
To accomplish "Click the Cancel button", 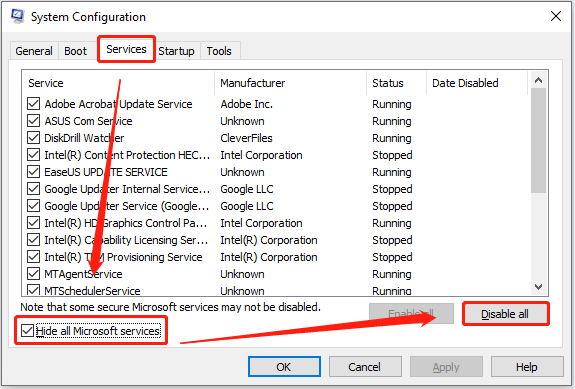I will (365, 367).
